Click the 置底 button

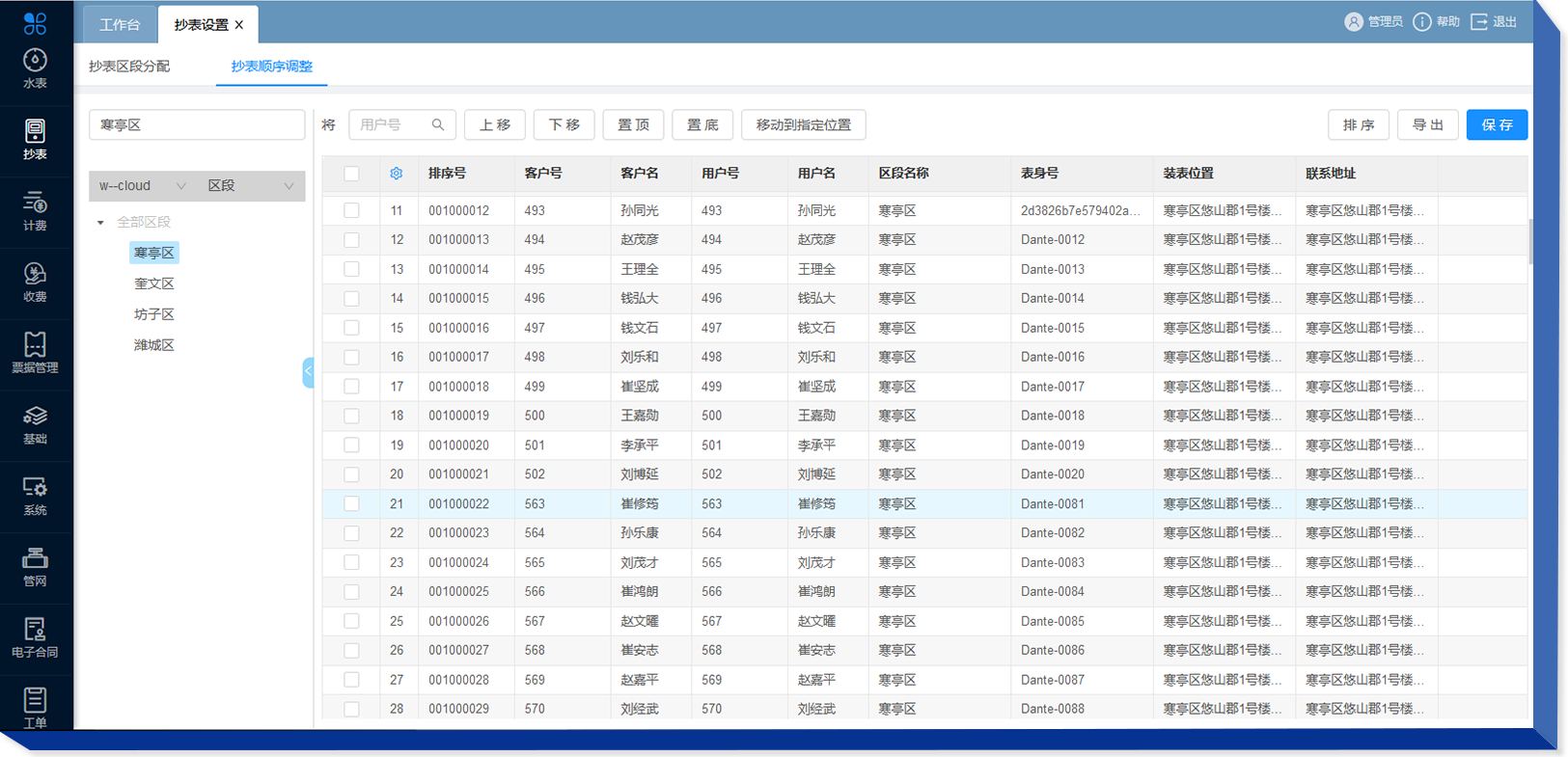[702, 124]
